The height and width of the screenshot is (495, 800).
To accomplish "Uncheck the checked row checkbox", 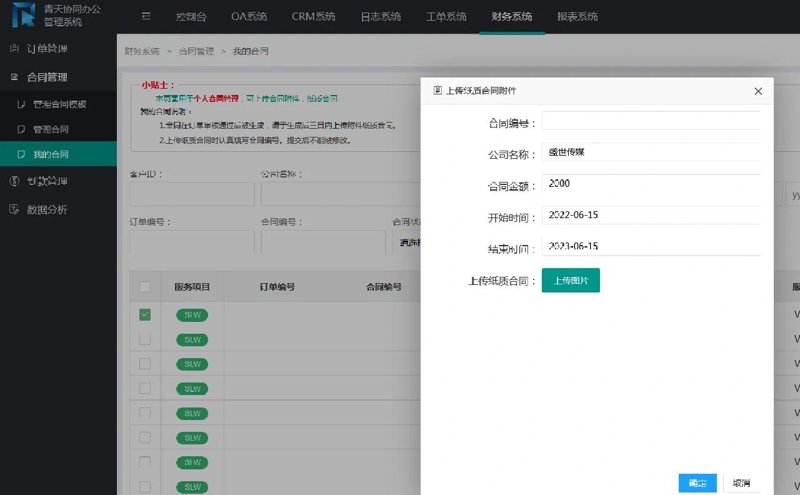I will (145, 314).
